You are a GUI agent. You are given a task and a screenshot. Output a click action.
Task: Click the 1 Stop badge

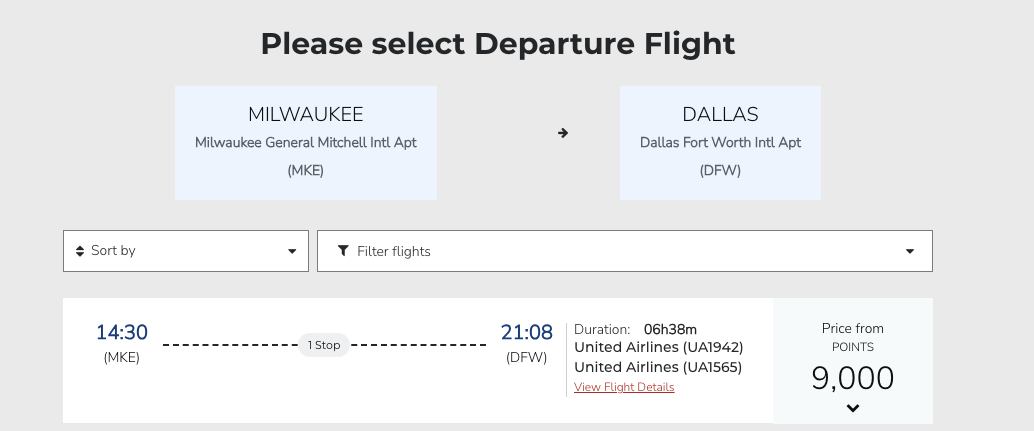click(324, 345)
